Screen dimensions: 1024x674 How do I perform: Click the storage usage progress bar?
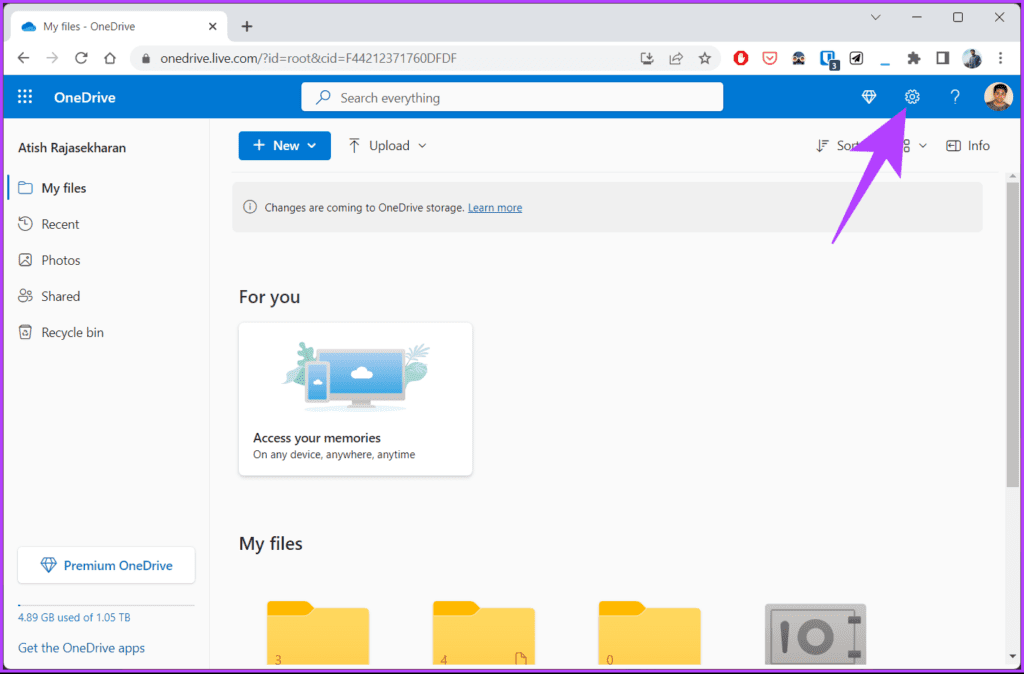pyautogui.click(x=106, y=605)
